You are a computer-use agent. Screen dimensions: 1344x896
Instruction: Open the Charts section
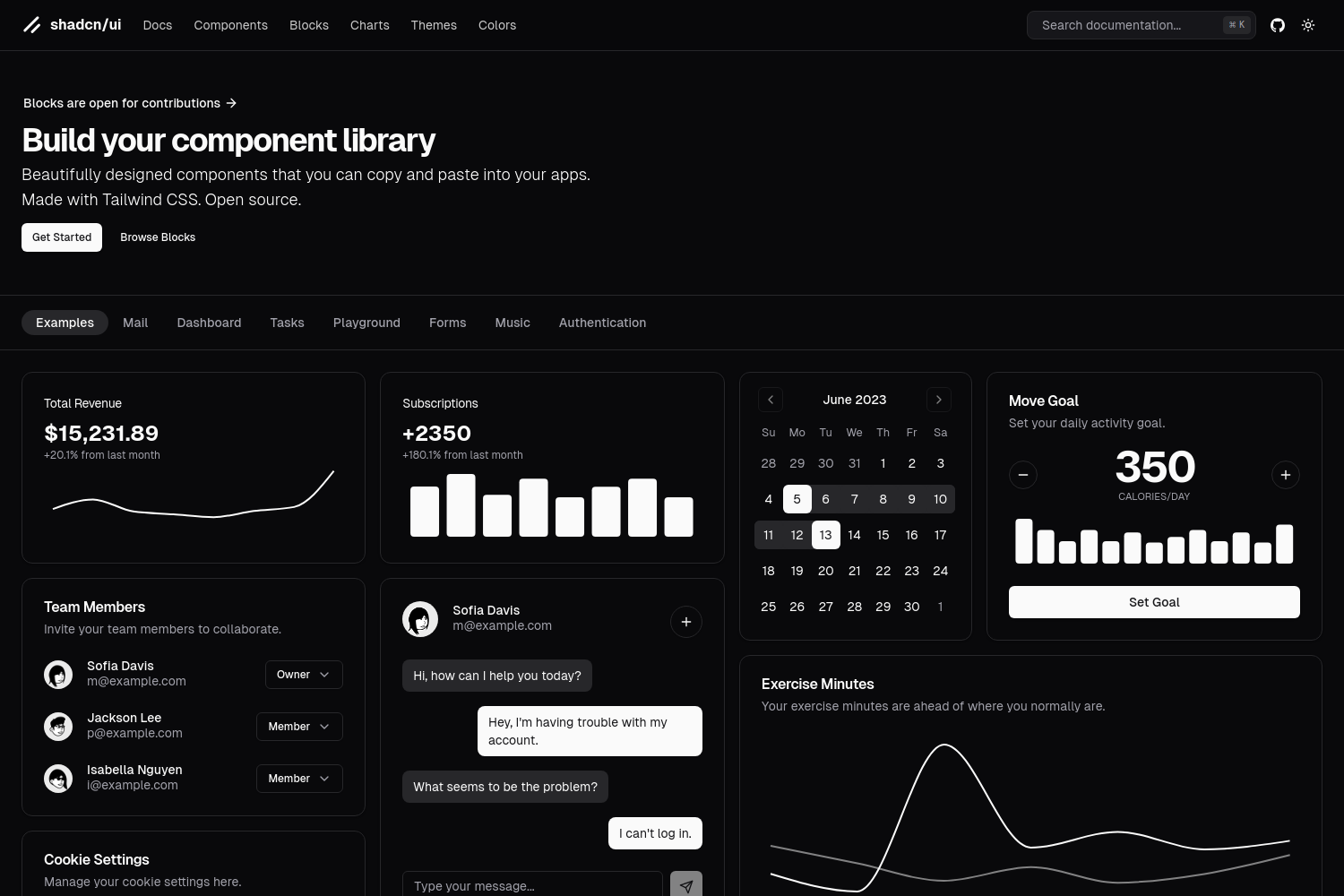pyautogui.click(x=369, y=25)
